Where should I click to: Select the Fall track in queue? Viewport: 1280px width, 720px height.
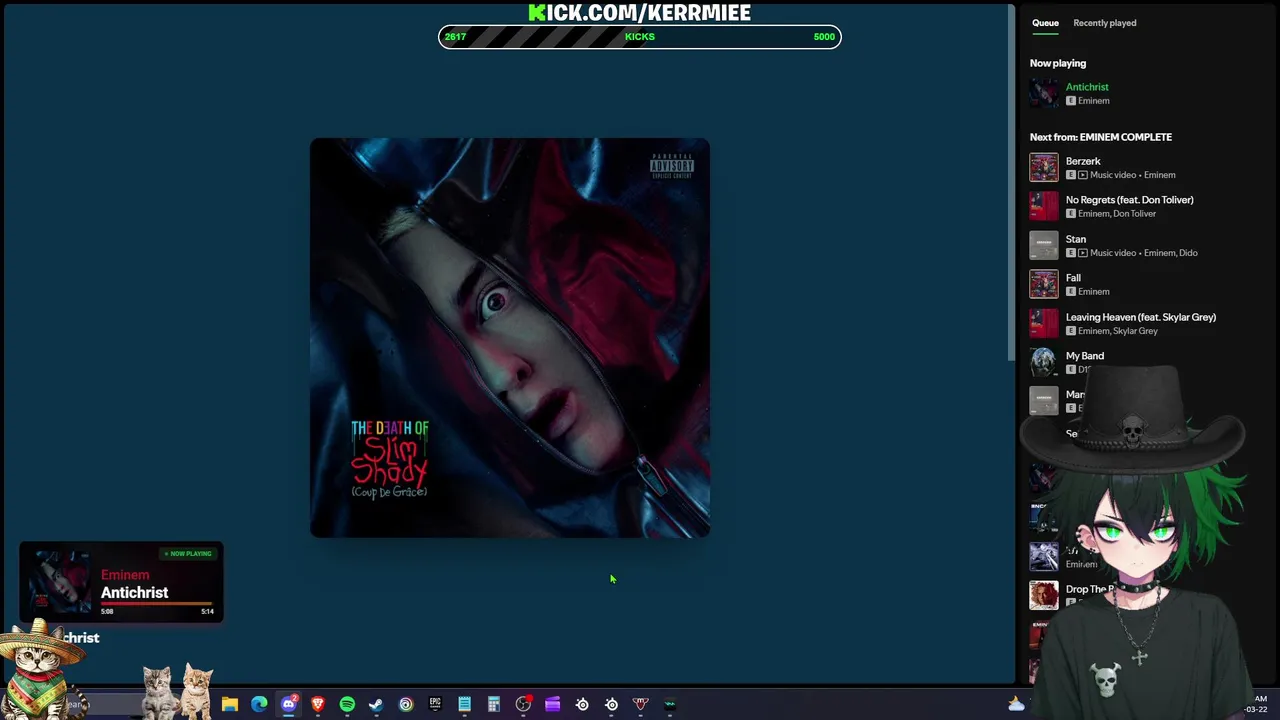point(1073,278)
